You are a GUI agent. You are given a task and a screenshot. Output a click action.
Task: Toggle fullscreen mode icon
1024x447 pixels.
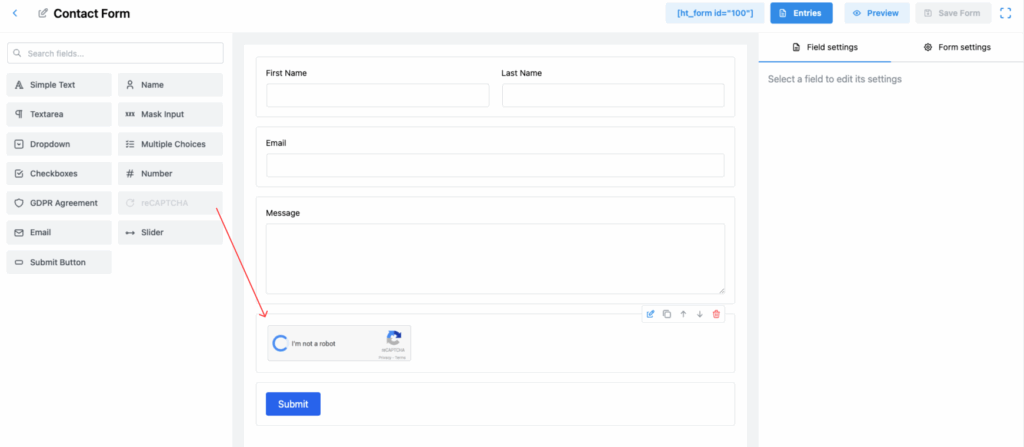[x=1006, y=13]
